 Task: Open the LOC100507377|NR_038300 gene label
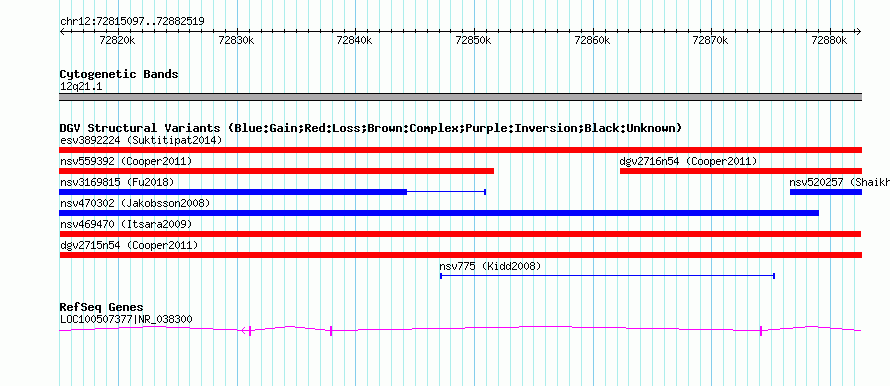point(126,320)
